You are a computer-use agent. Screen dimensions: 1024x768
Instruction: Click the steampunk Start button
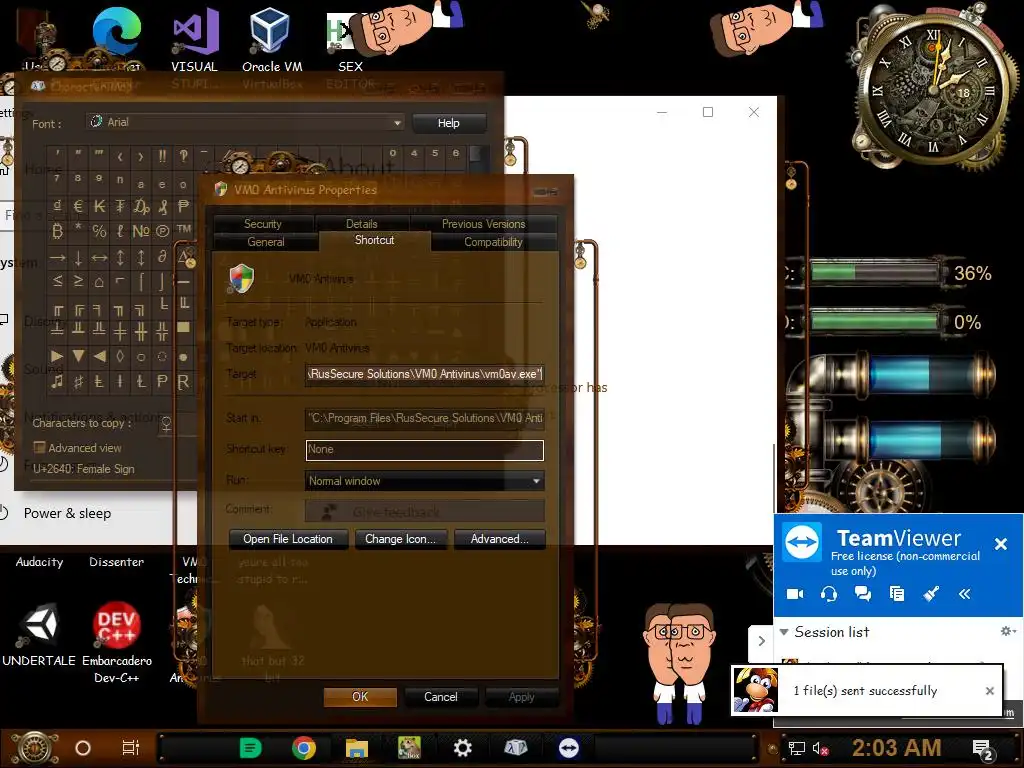point(34,748)
